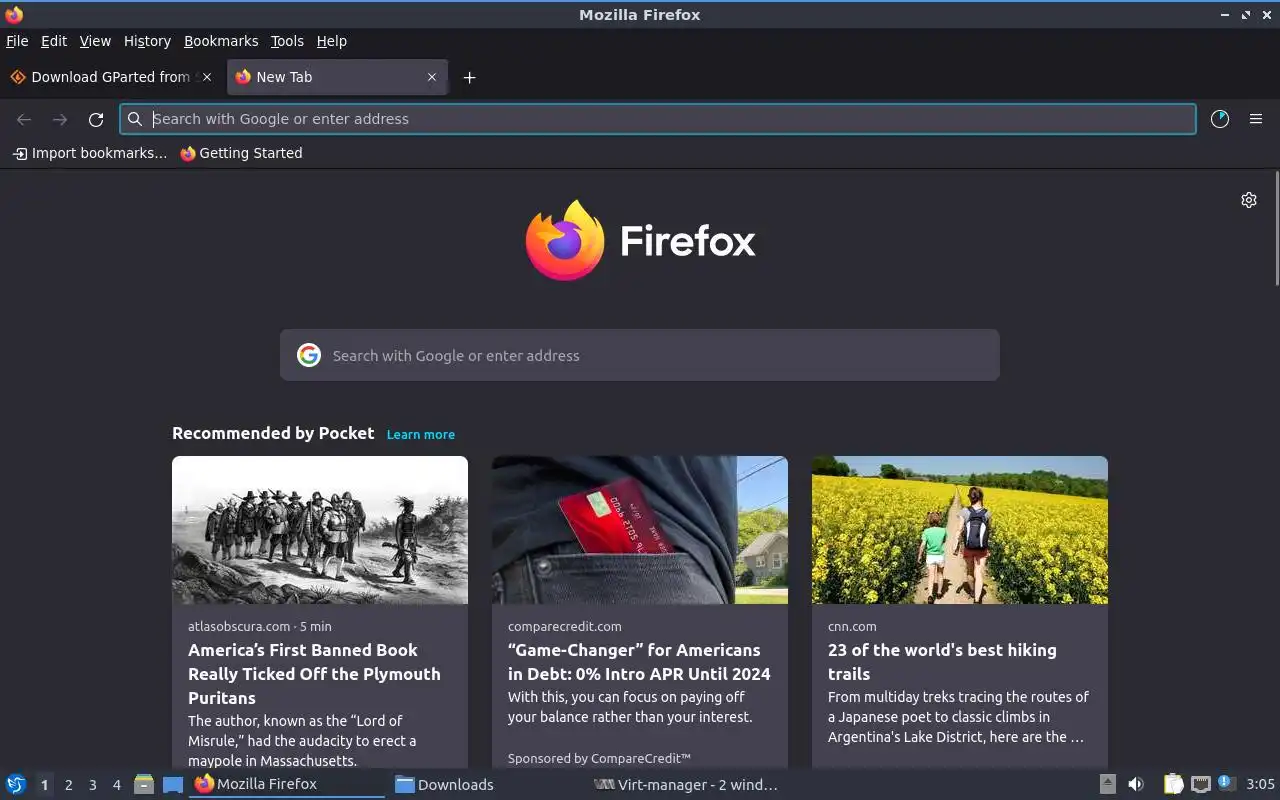This screenshot has height=800, width=1280.
Task: Open the Getting Started bookmark
Action: pyautogui.click(x=241, y=153)
